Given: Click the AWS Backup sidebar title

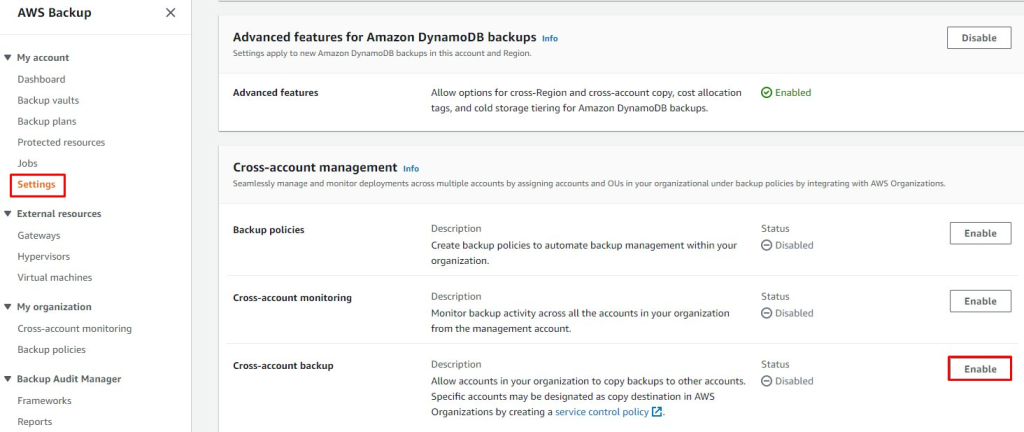Looking at the screenshot, I should (54, 12).
